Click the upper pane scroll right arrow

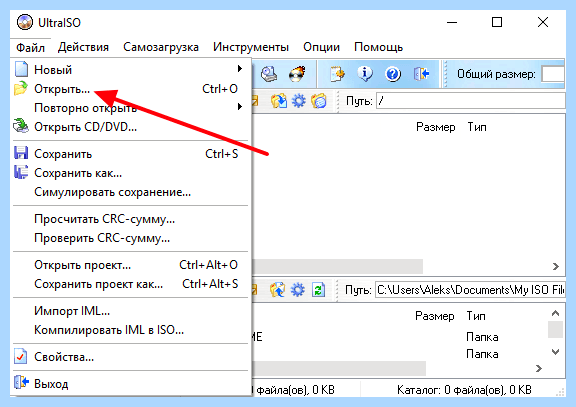coord(555,266)
